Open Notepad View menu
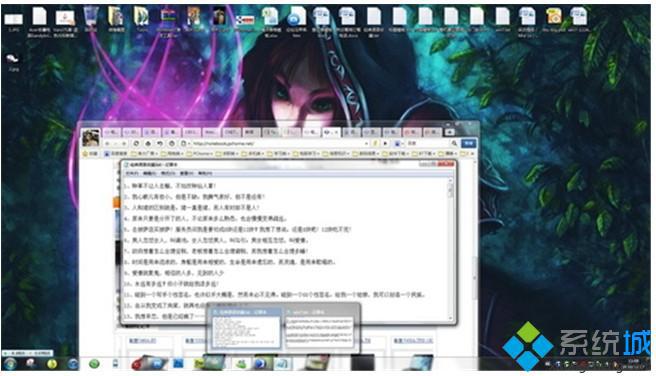The image size is (656, 376). (x=187, y=173)
